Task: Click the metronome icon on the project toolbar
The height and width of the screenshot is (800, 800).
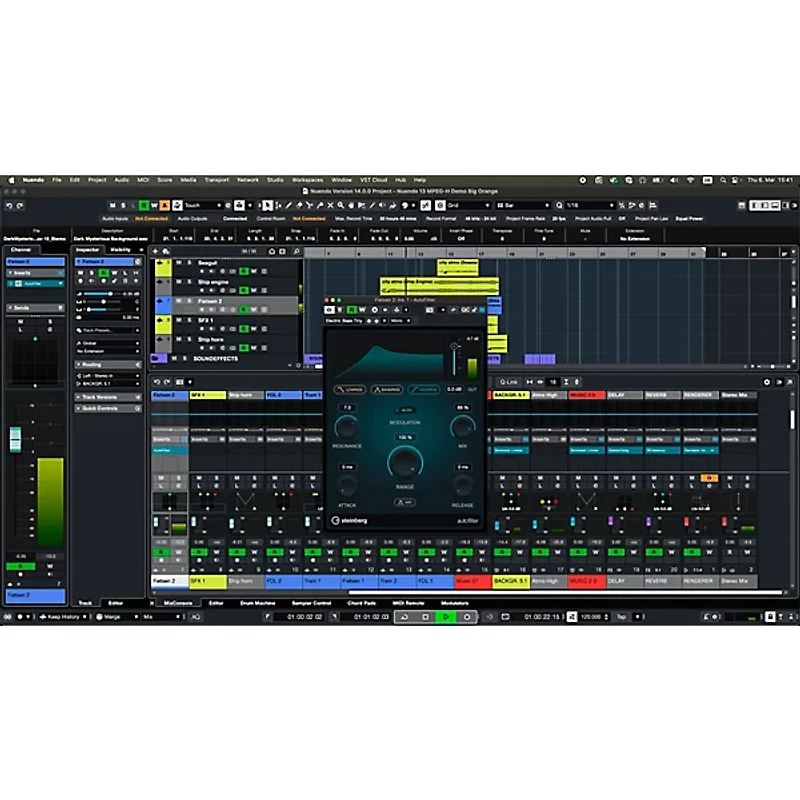Action: tap(630, 204)
